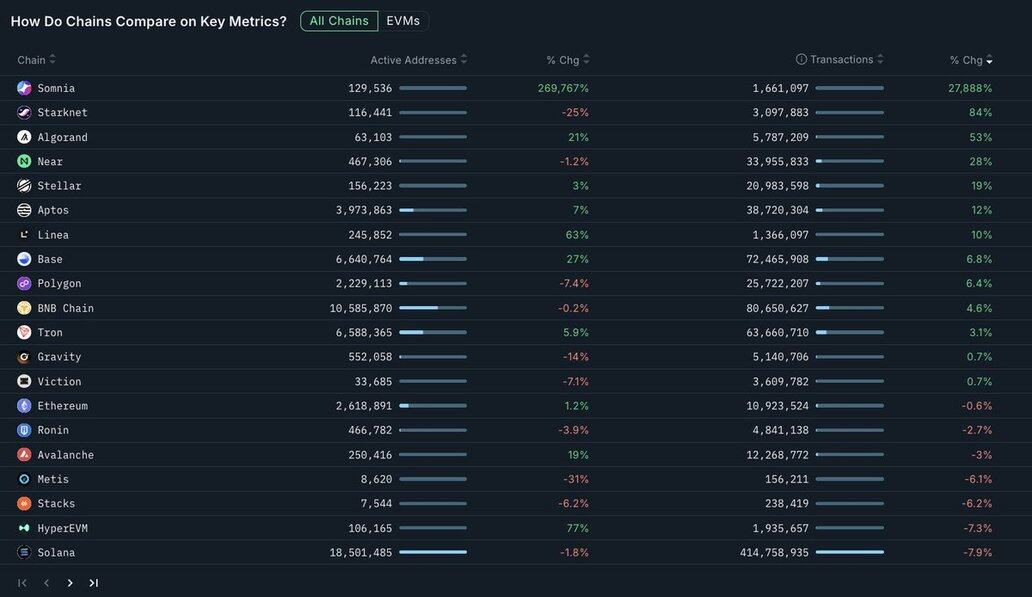Image resolution: width=1032 pixels, height=597 pixels.
Task: Click the Linea chain logo icon
Action: click(24, 234)
